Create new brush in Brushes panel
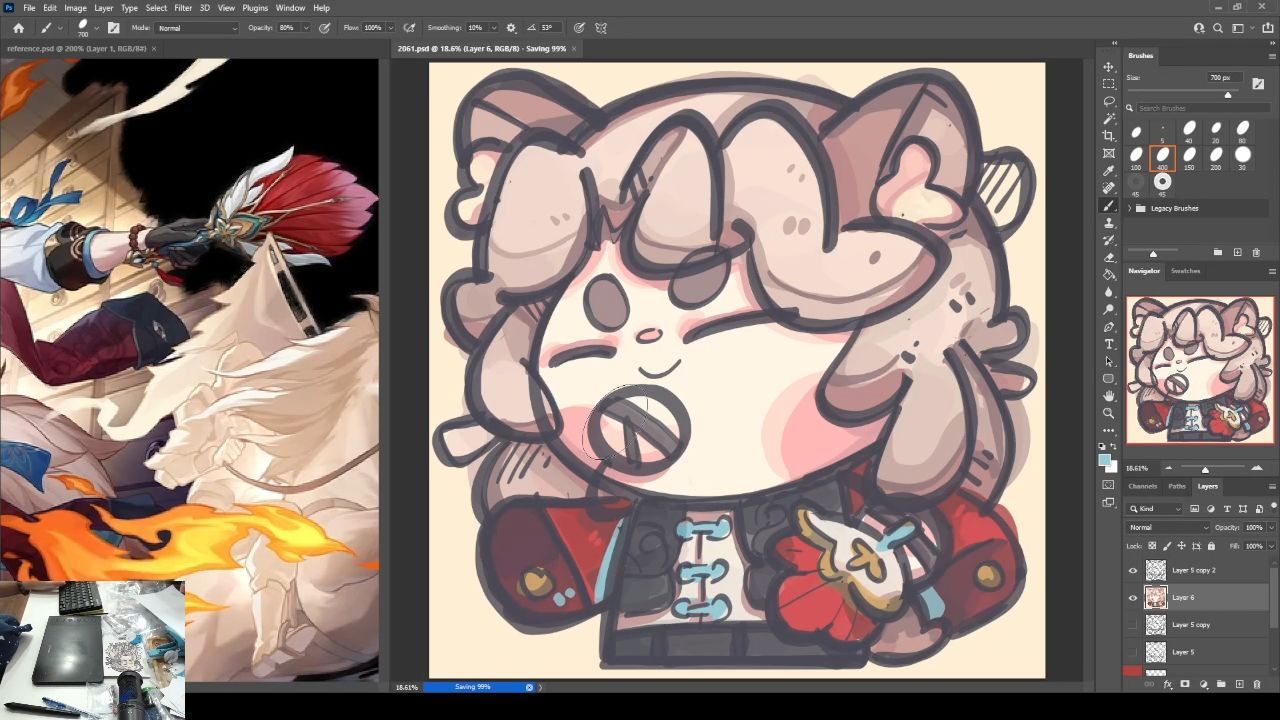 tap(1237, 253)
